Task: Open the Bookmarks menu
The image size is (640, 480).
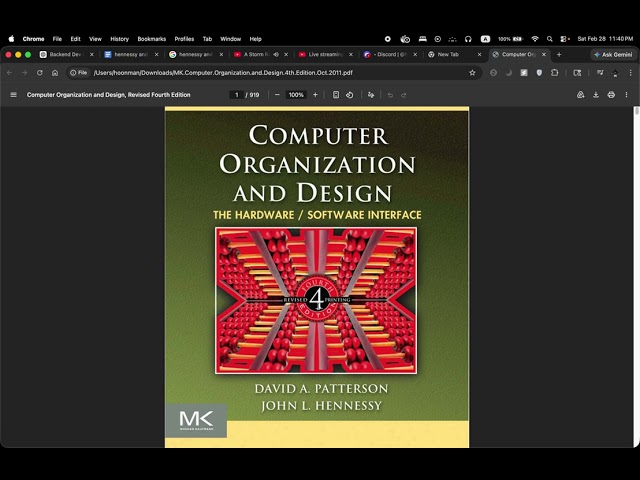Action: coord(151,39)
